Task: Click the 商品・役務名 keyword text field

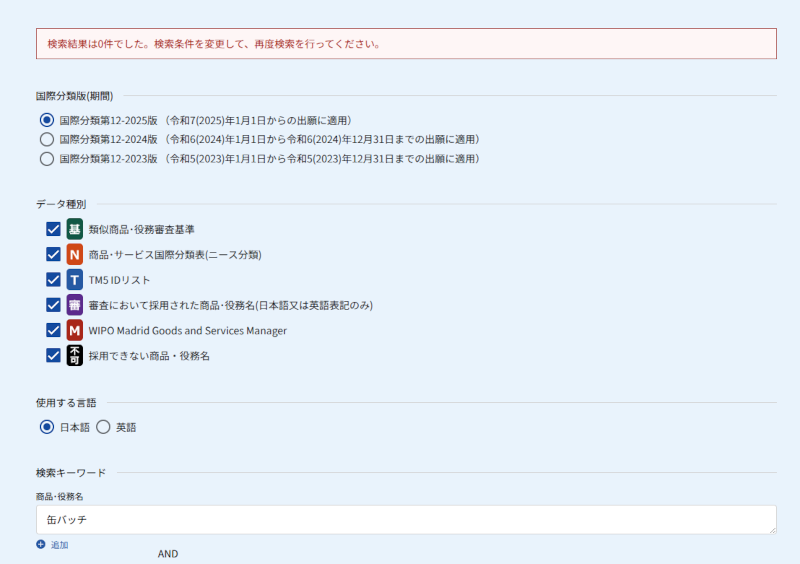Action: 405,519
